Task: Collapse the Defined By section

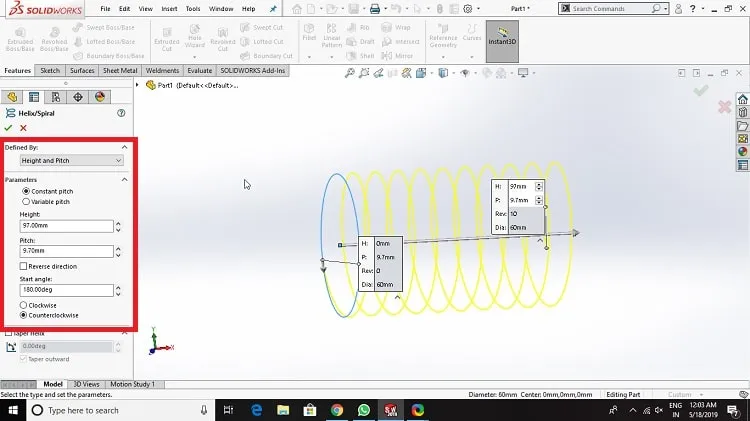Action: (x=124, y=147)
